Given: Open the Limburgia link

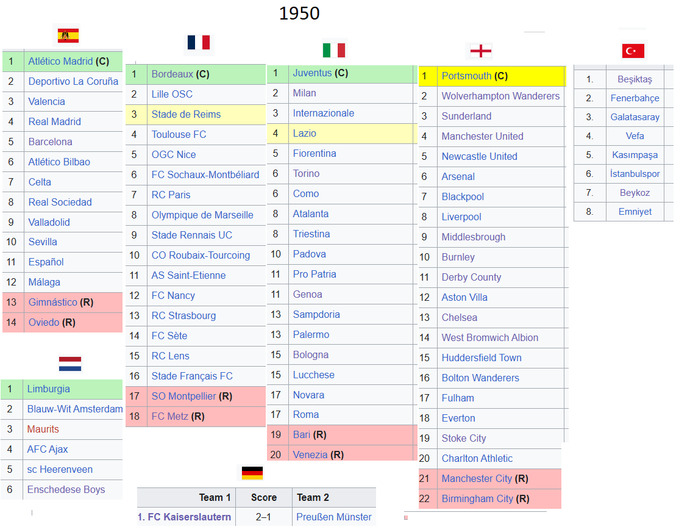Looking at the screenshot, I should click(48, 389).
